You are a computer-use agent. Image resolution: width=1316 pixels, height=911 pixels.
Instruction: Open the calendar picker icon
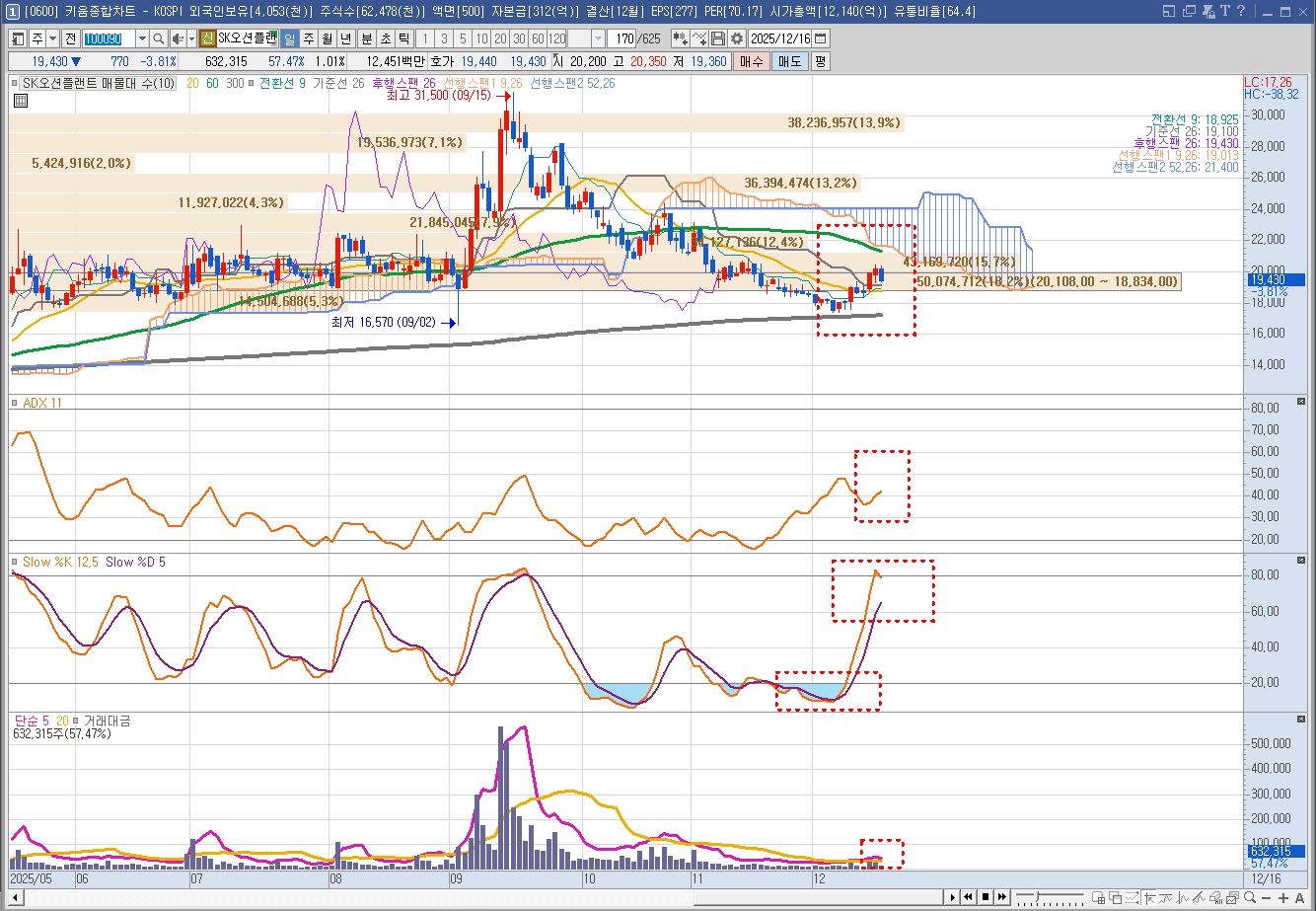[821, 38]
